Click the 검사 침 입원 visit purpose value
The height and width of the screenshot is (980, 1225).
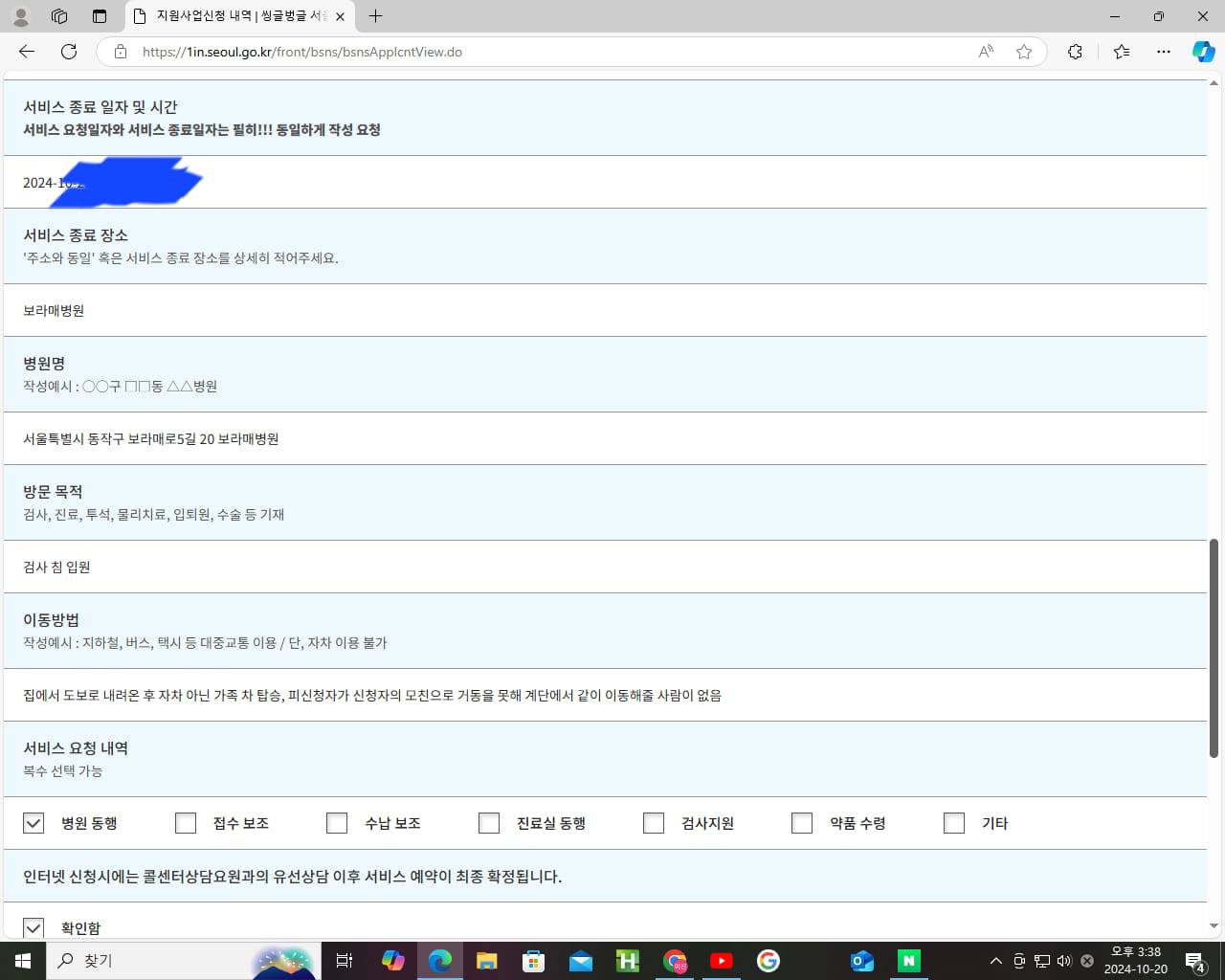coord(56,568)
